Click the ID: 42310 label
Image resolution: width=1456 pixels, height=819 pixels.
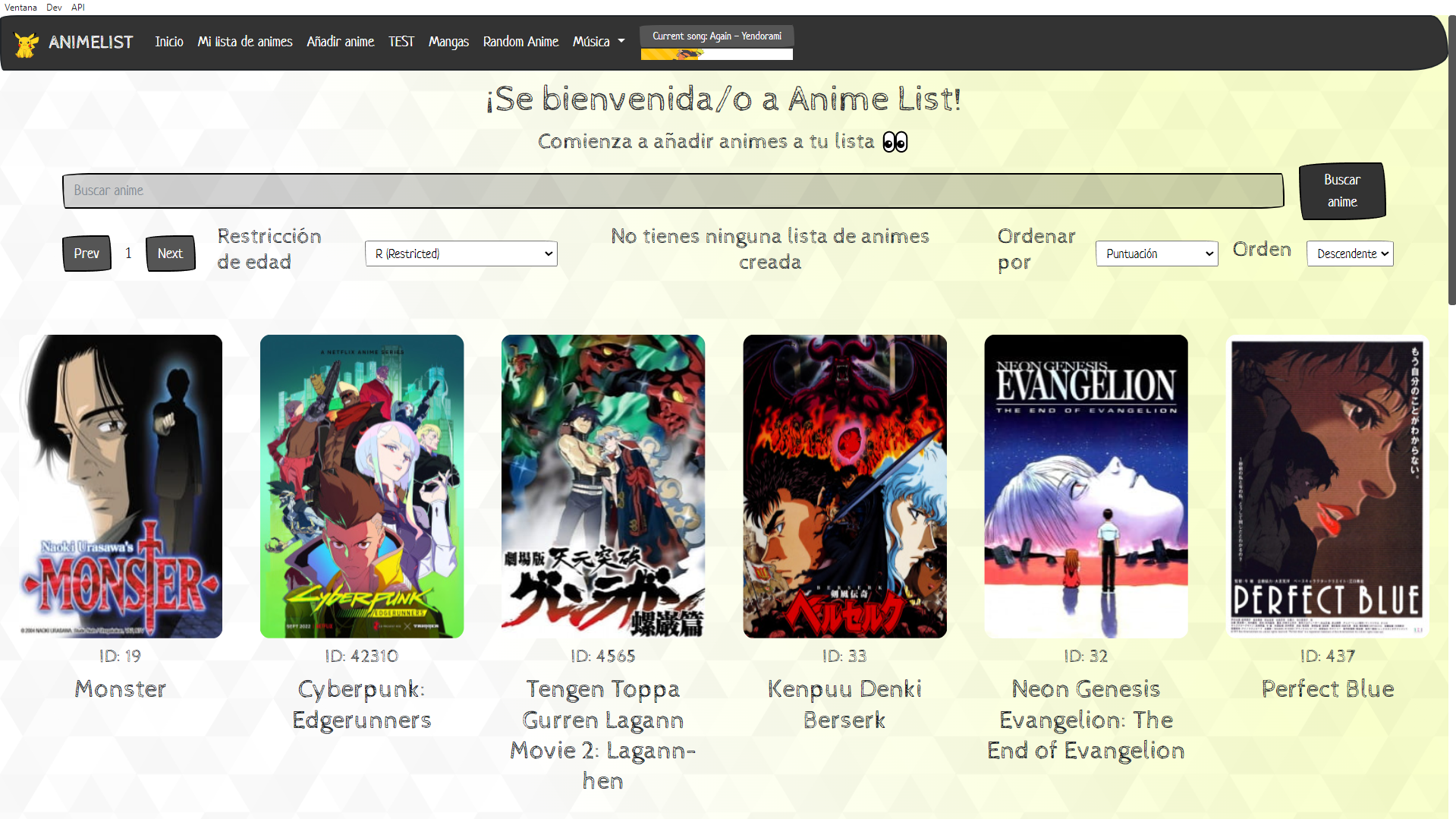(x=362, y=656)
